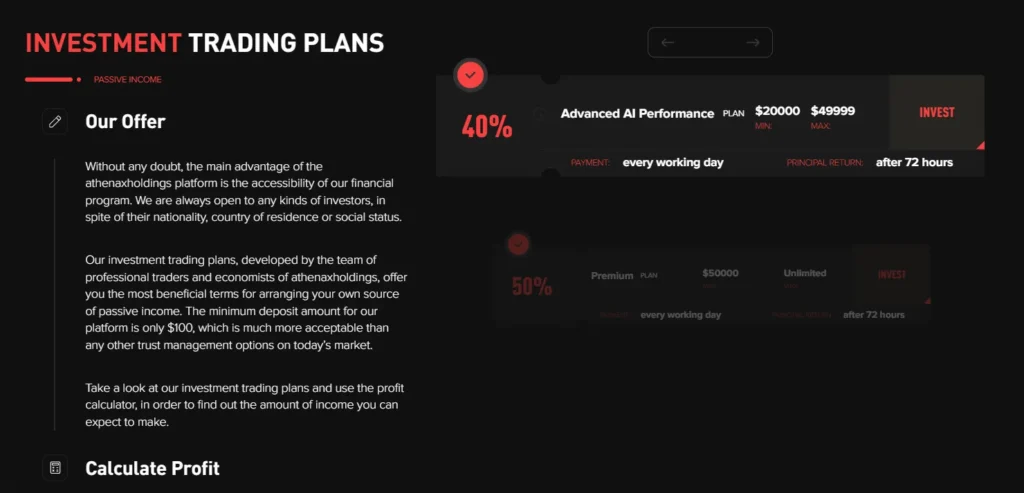Expand the Calculate Profit section heading
Screen dimensions: 1024x493
(x=152, y=468)
